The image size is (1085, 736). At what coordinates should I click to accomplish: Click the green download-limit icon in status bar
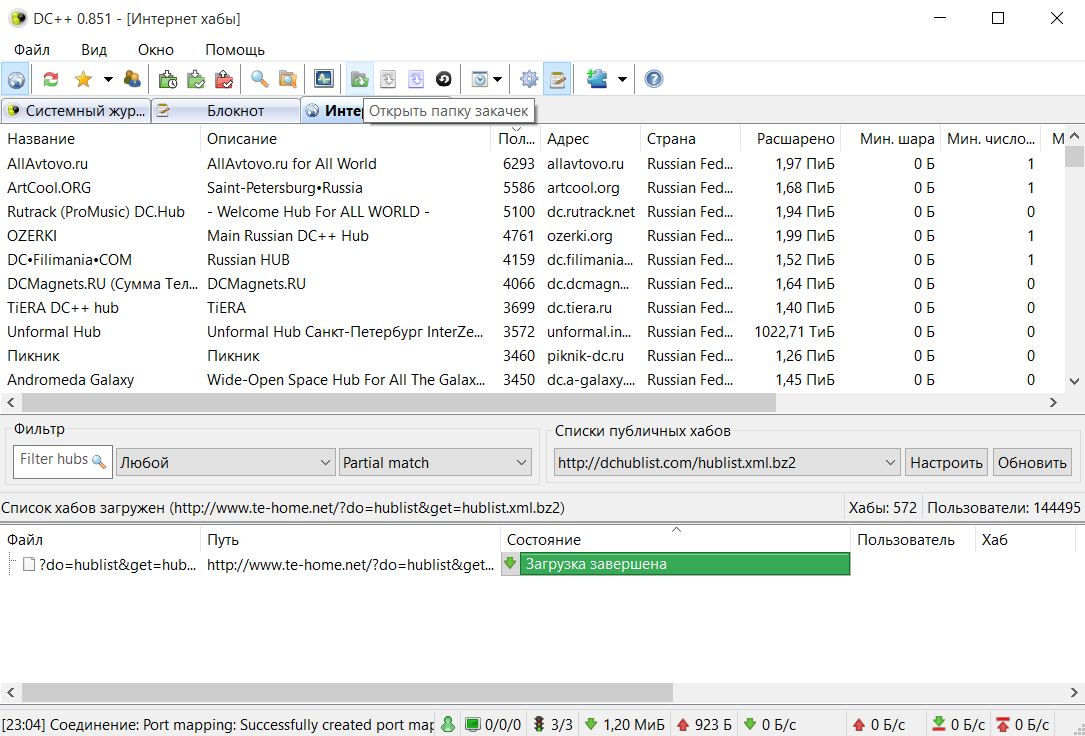[938, 724]
